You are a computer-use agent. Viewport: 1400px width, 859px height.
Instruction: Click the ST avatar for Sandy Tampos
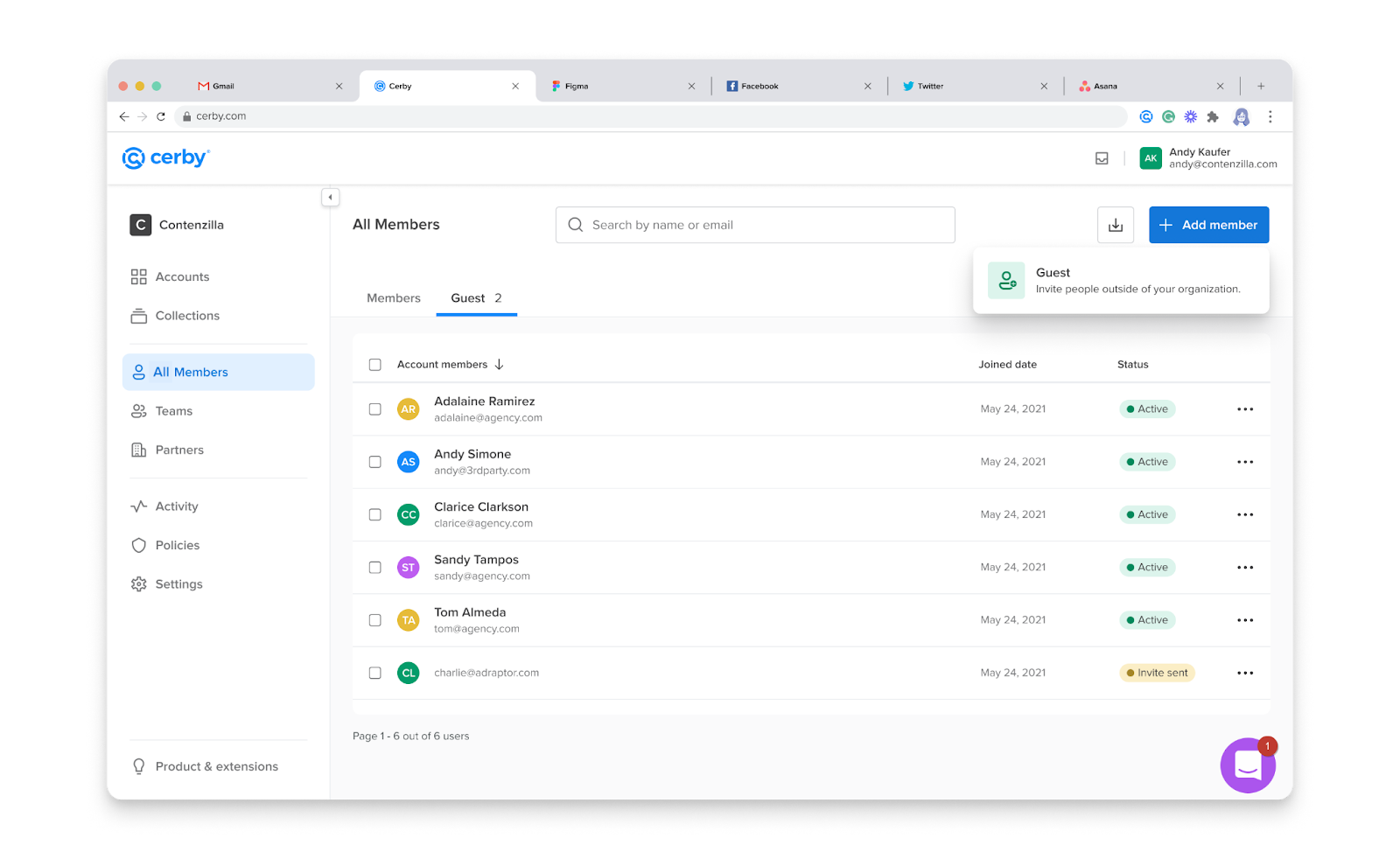click(x=408, y=568)
